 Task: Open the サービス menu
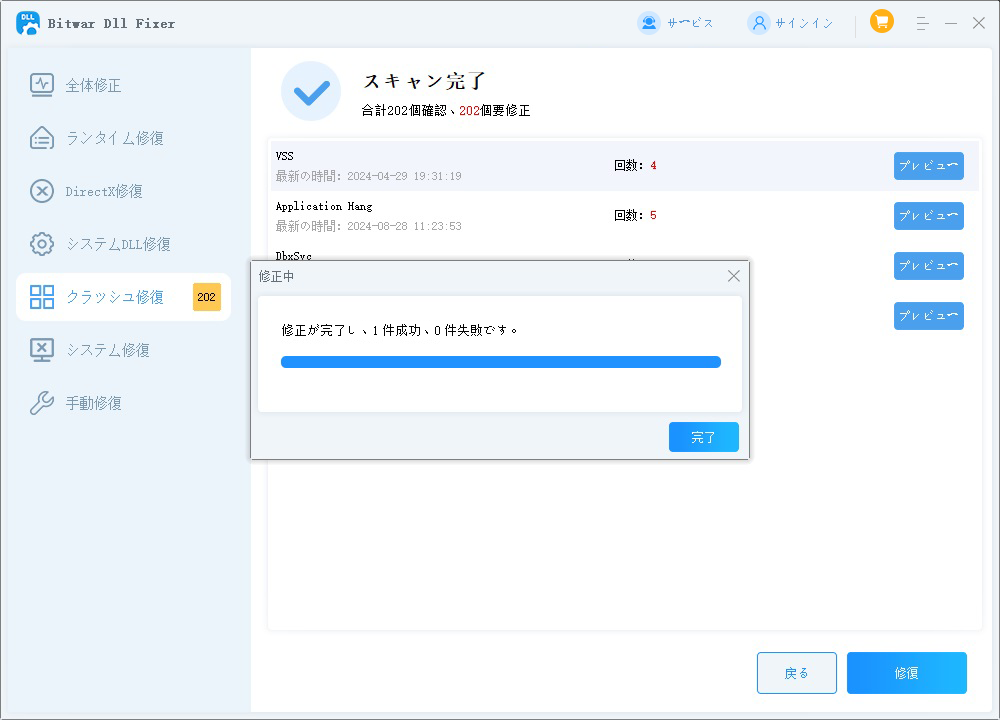677,21
